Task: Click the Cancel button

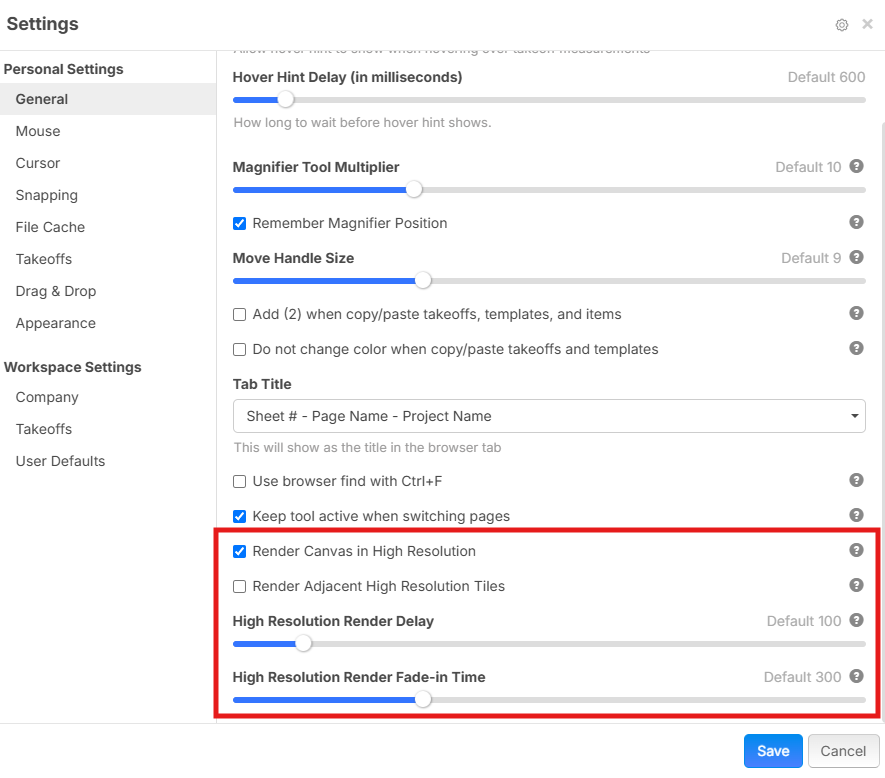Action: [843, 751]
